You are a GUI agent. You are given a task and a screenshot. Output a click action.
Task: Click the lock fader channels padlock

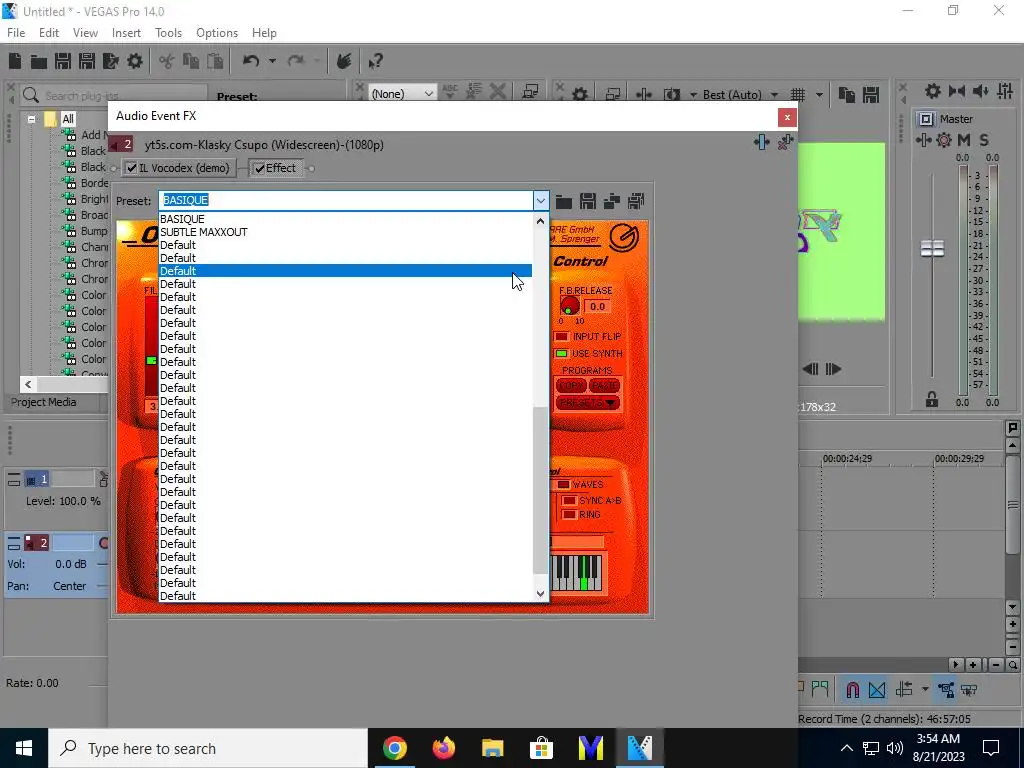point(932,399)
